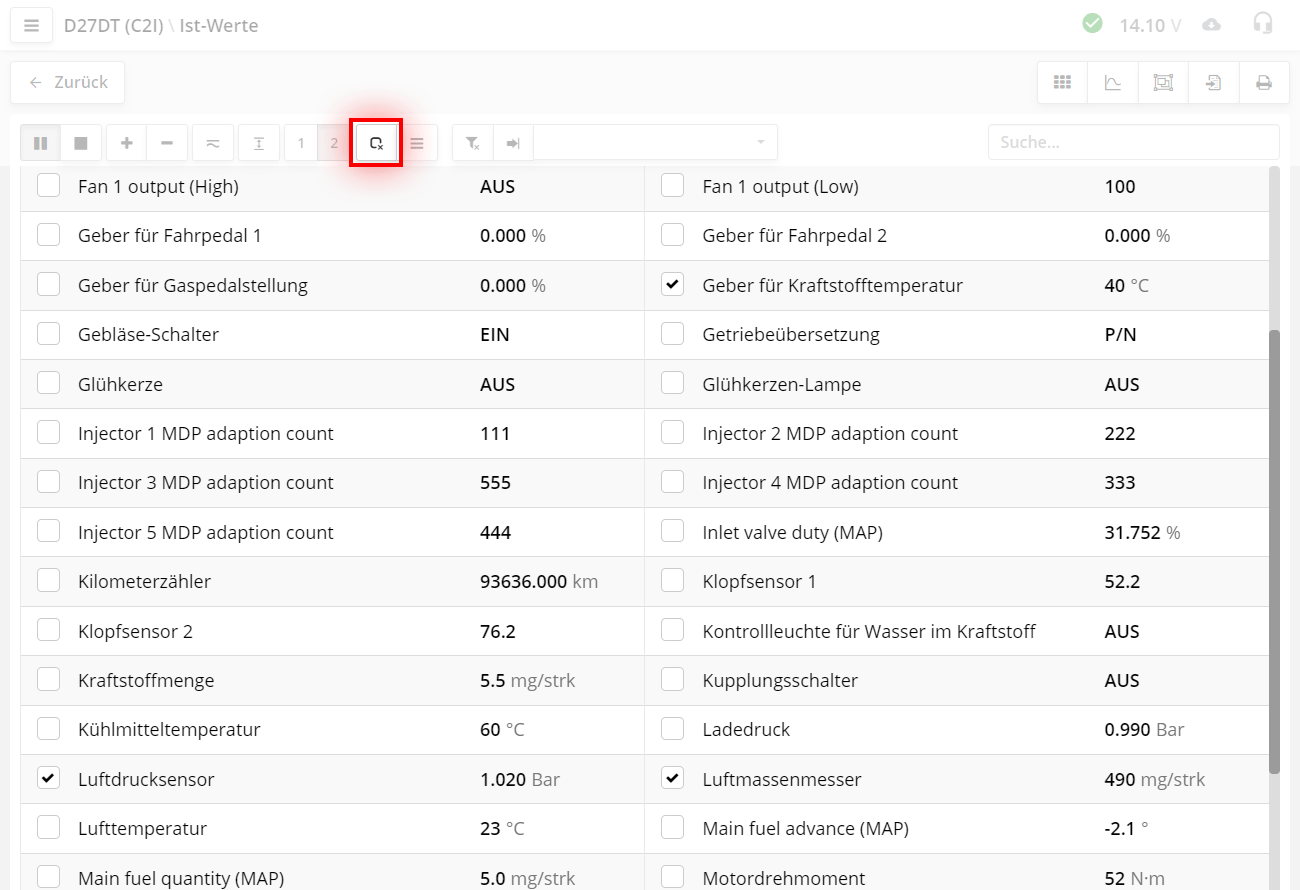The height and width of the screenshot is (890, 1300).
Task: Click the Zurück back button
Action: point(68,83)
